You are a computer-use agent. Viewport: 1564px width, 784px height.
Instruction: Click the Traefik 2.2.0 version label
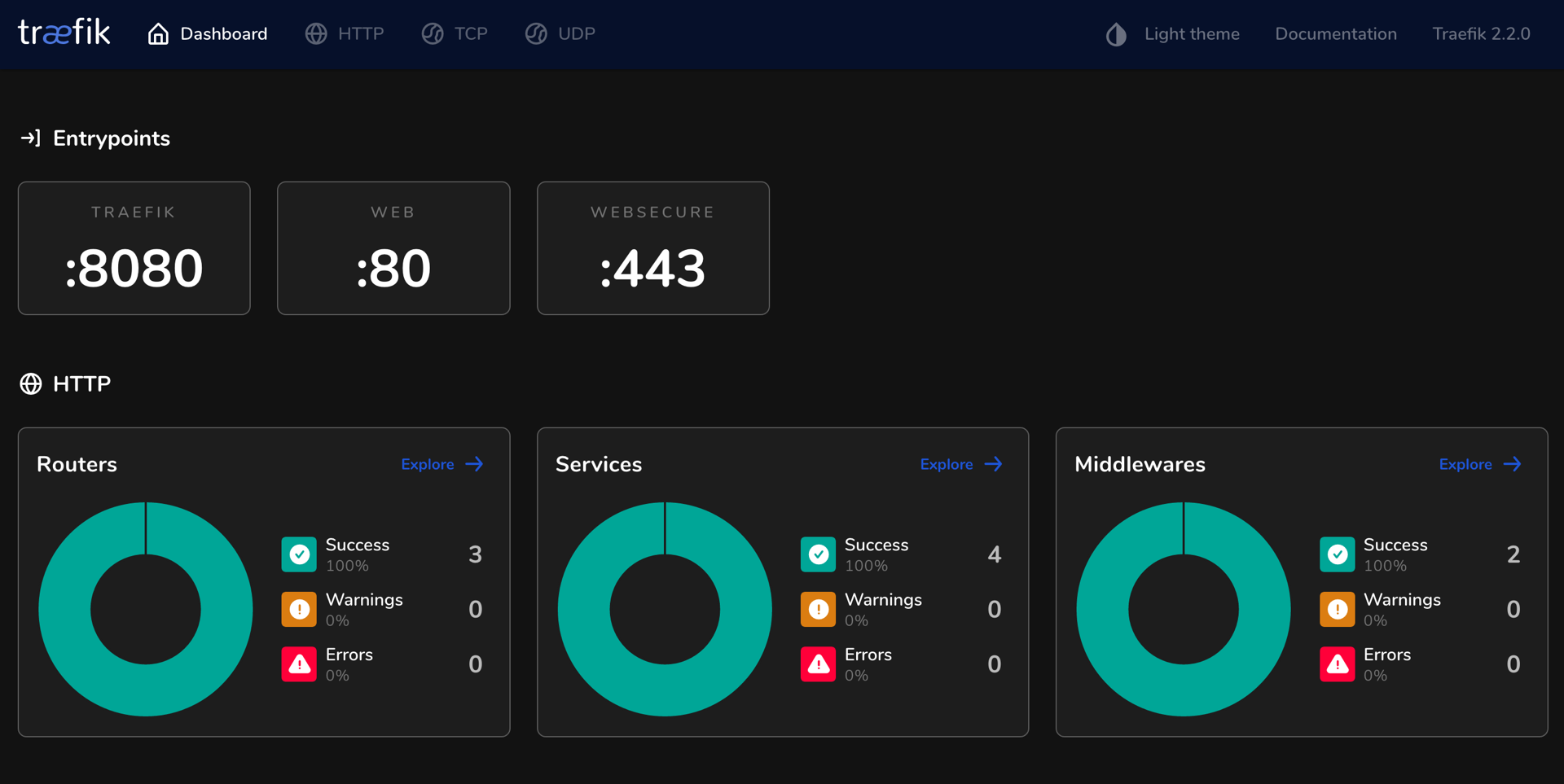(1481, 34)
